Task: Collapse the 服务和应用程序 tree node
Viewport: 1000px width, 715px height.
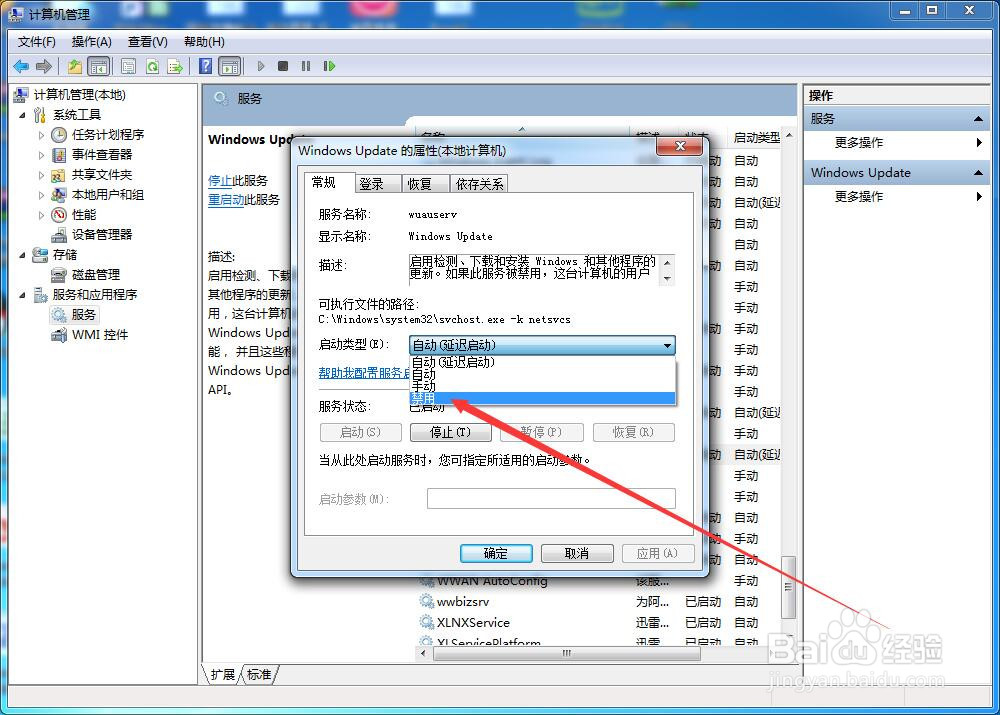Action: pyautogui.click(x=22, y=295)
